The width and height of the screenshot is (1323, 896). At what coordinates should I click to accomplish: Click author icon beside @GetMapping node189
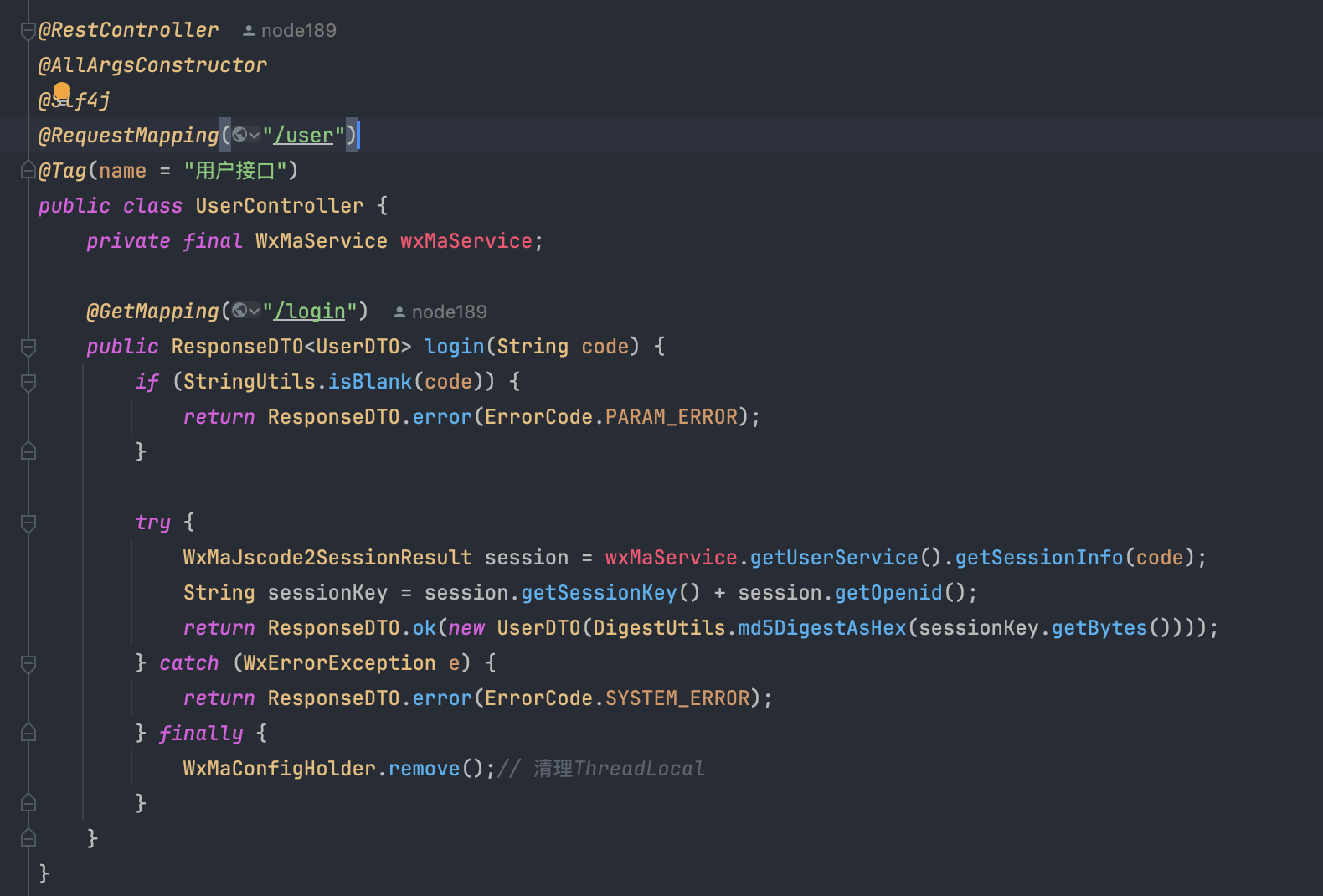[399, 312]
